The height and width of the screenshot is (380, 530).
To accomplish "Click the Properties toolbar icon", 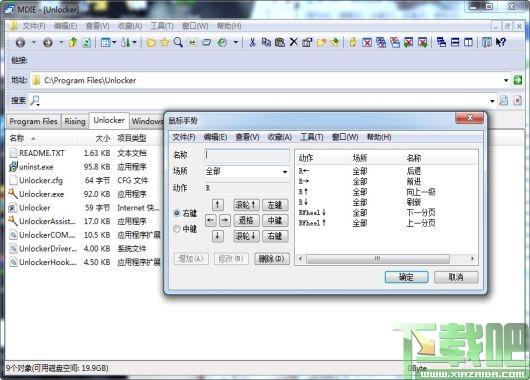I will (x=307, y=43).
